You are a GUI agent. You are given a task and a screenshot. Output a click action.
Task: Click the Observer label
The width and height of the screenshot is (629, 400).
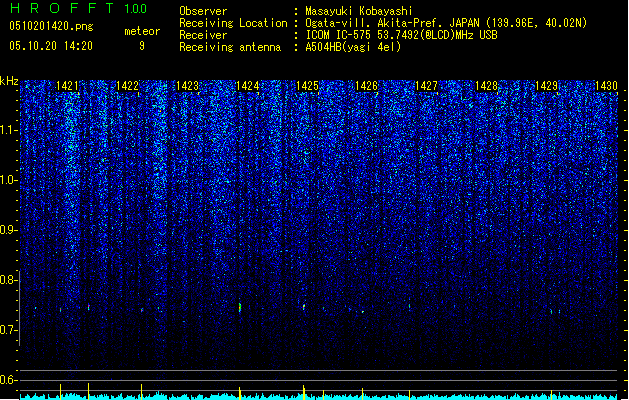(203, 11)
